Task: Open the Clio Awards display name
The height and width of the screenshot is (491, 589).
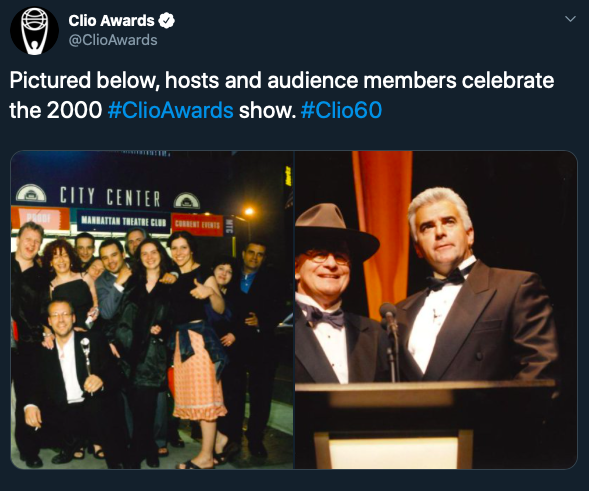Action: (x=111, y=21)
